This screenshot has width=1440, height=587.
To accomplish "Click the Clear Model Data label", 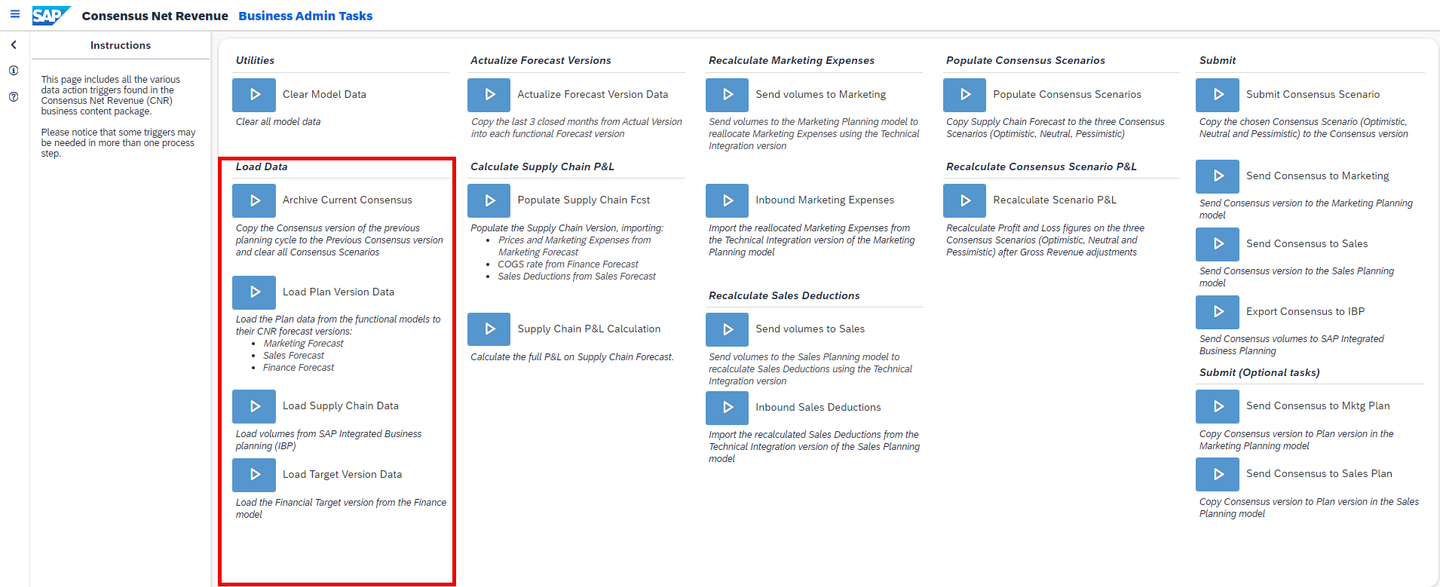I will point(324,95).
